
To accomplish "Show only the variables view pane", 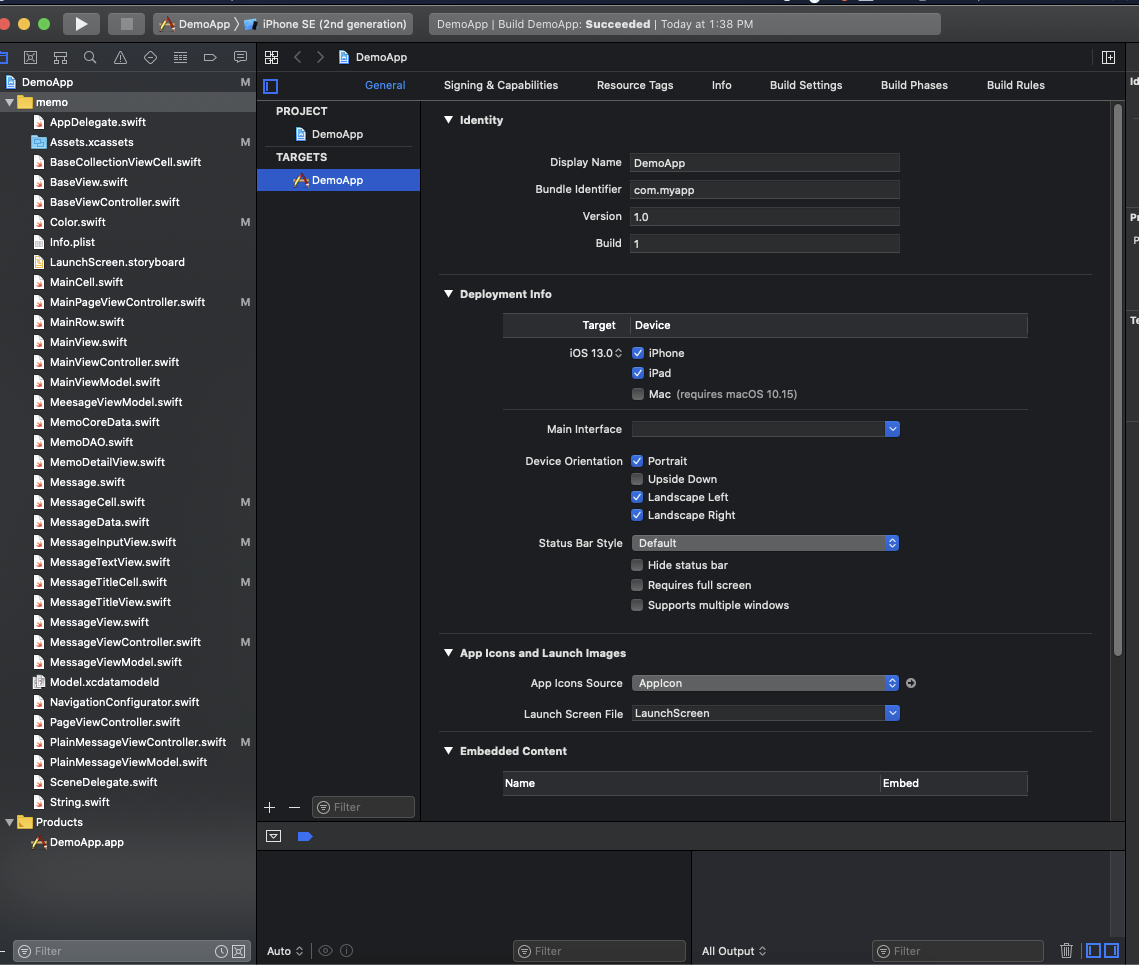I will point(1093,950).
